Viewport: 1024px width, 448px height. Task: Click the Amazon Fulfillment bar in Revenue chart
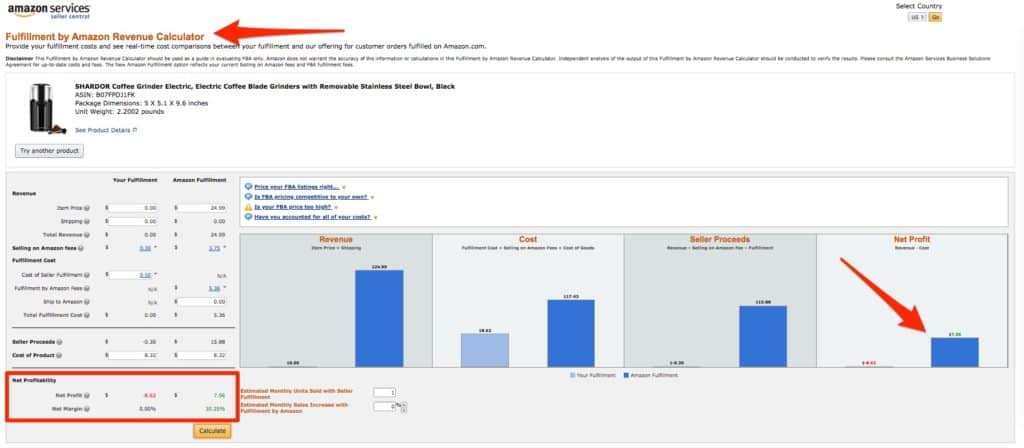379,319
